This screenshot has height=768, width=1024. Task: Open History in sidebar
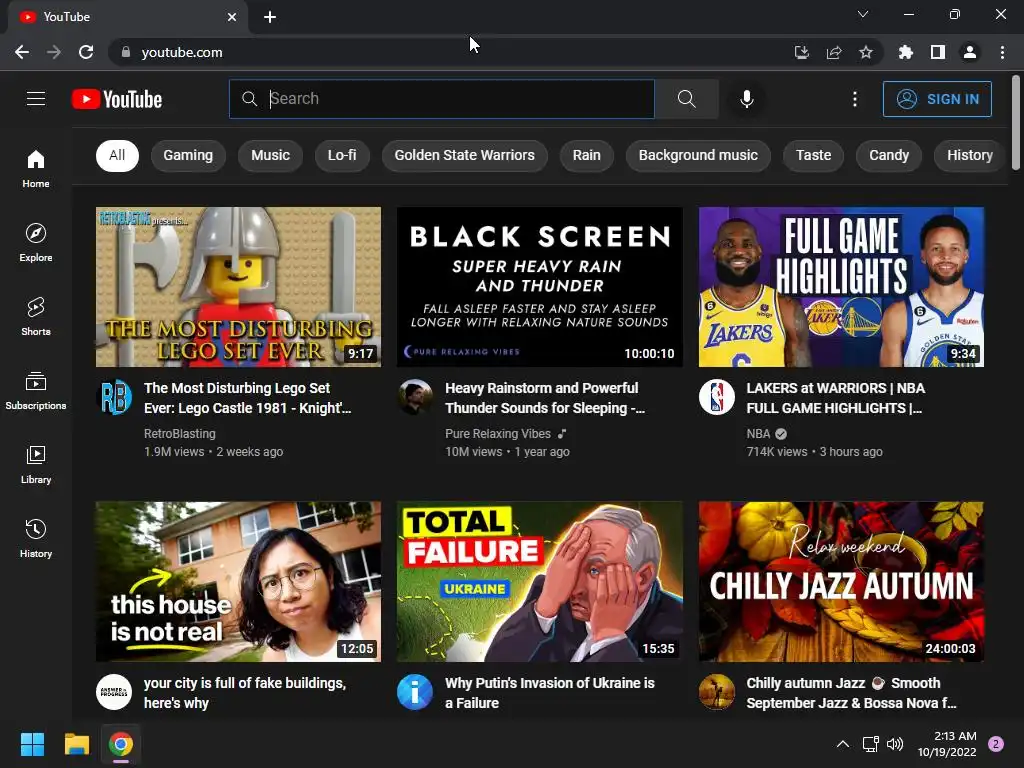click(x=36, y=538)
